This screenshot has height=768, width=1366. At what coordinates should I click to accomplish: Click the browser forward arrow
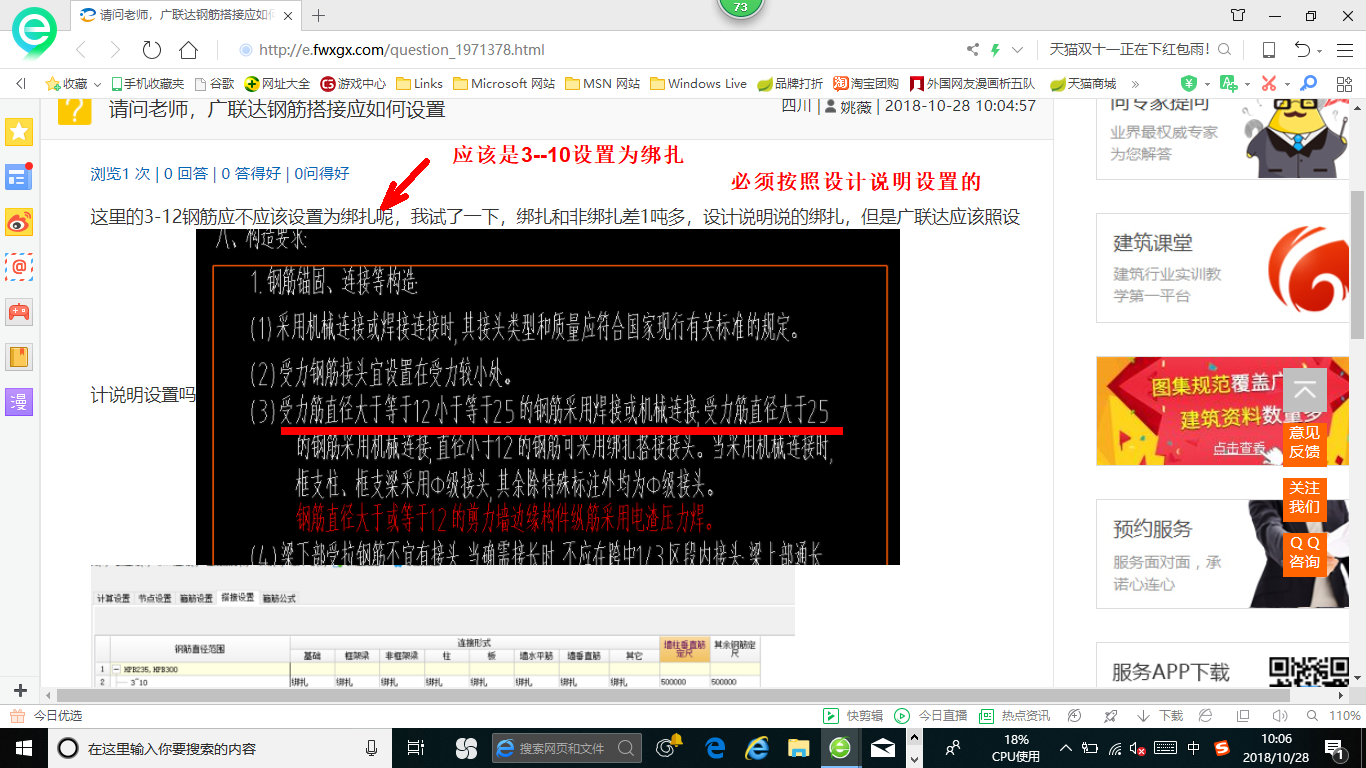click(115, 50)
